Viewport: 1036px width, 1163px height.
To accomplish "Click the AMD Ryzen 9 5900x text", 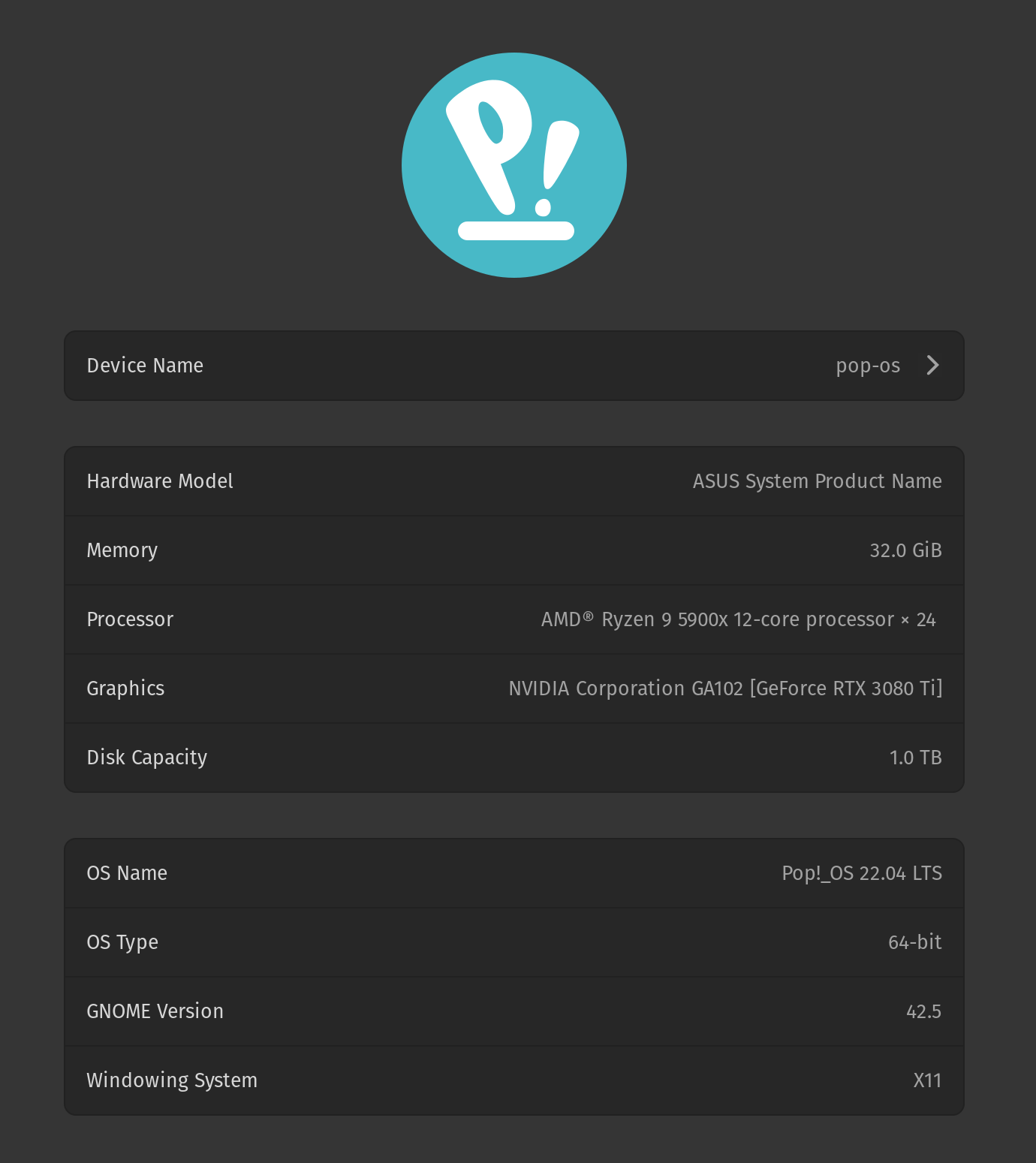I will pyautogui.click(x=739, y=619).
